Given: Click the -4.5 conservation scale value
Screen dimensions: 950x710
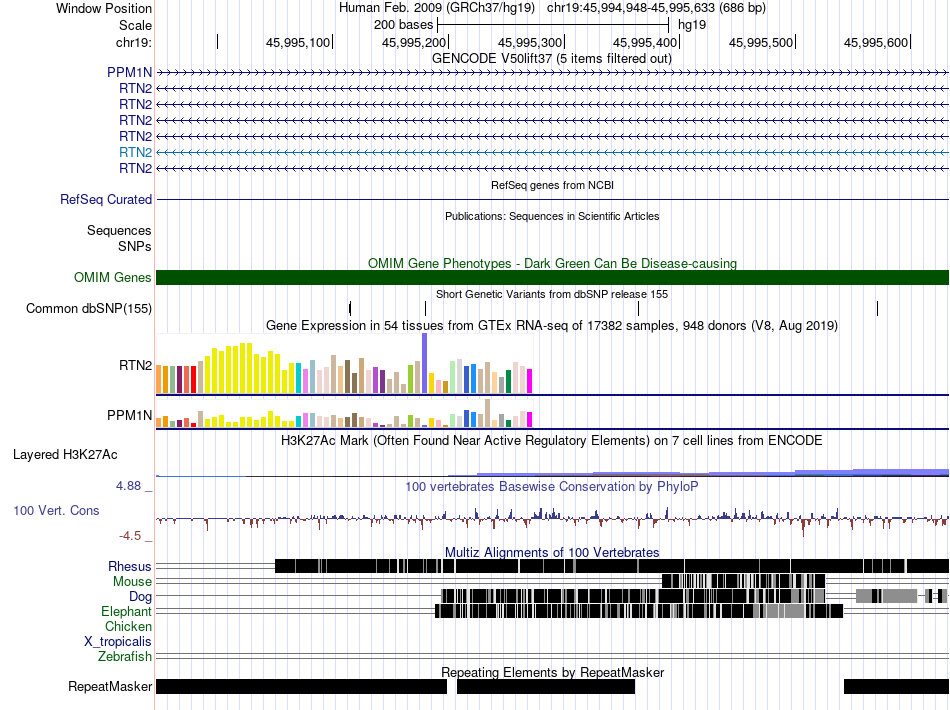Looking at the screenshot, I should click(130, 536).
